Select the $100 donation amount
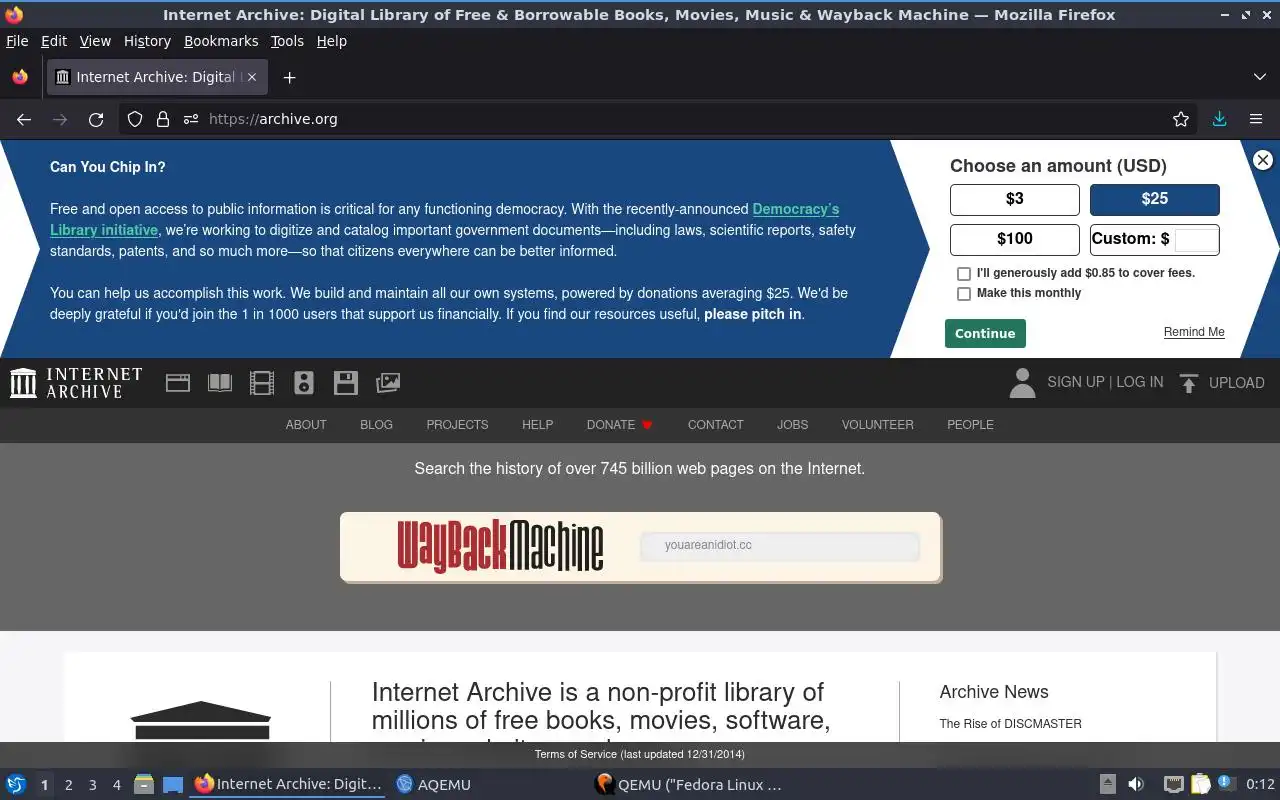1280x800 pixels. pos(1015,239)
